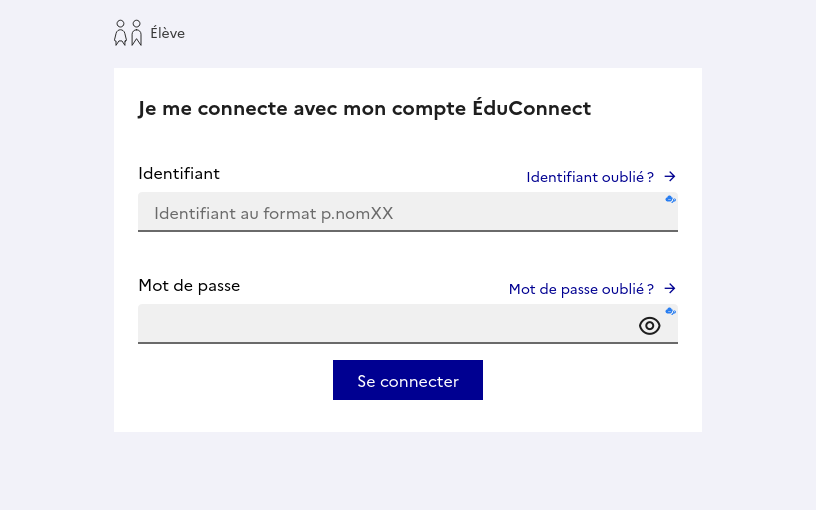The image size is (816, 510).
Task: Click the word ÉduConnect in the heading
Action: coord(531,108)
